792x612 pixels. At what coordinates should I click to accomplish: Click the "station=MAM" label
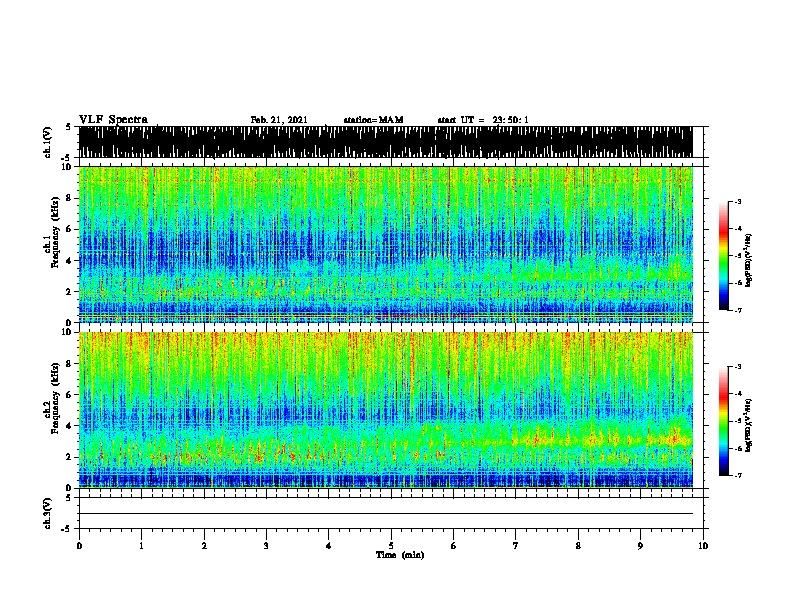(x=373, y=120)
